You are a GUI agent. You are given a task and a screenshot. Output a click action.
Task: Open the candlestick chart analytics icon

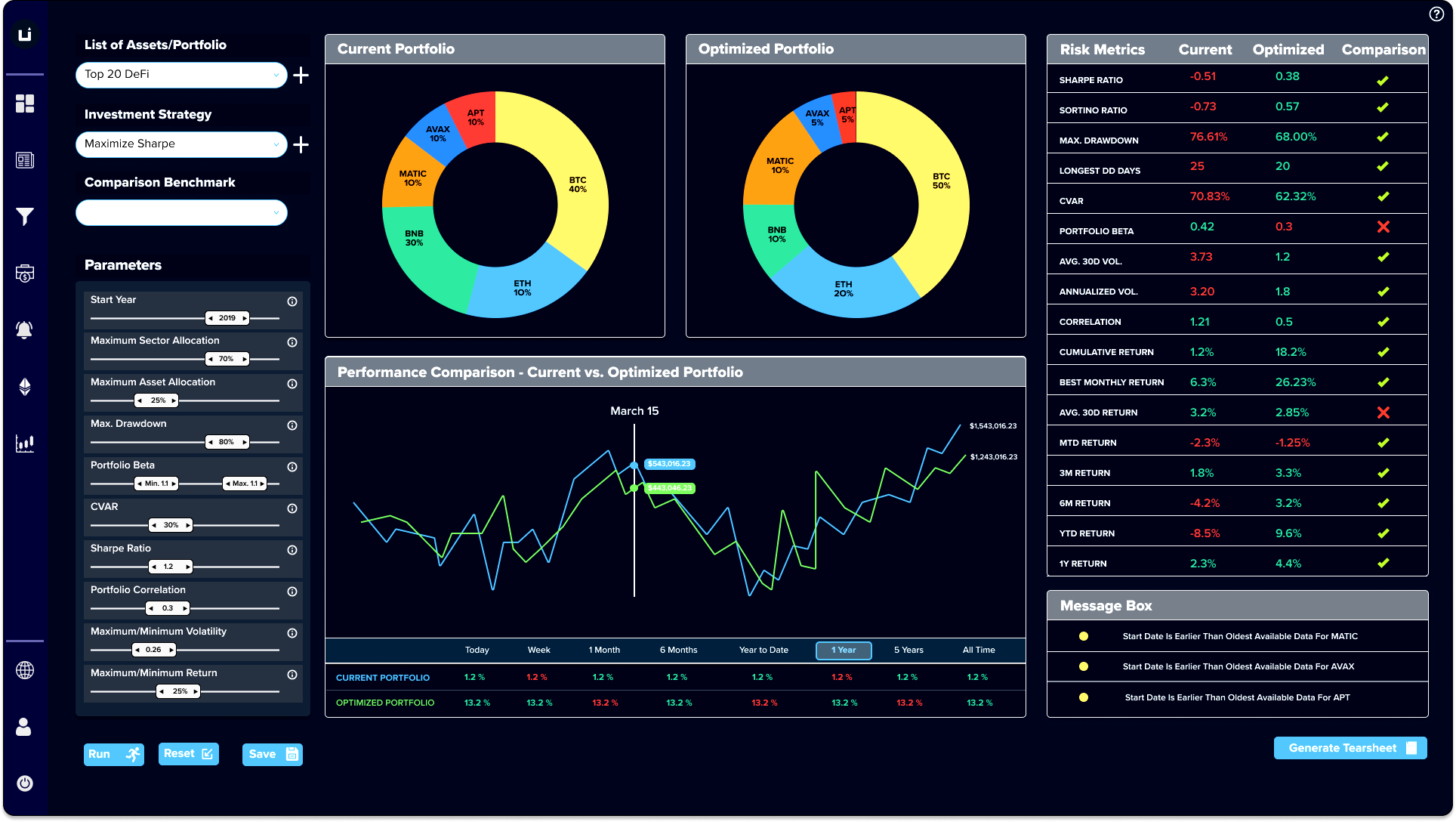[x=26, y=443]
